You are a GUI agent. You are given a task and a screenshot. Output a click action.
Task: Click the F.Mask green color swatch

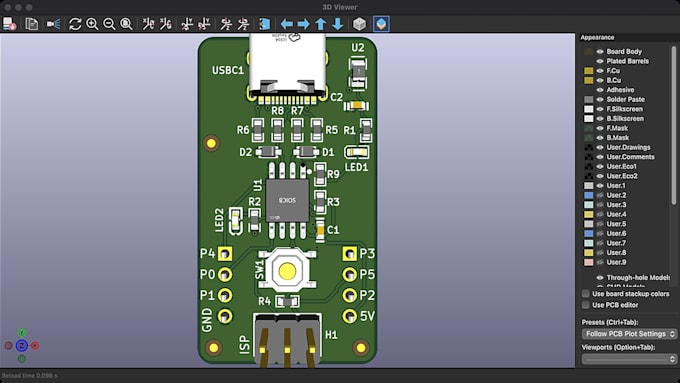point(588,128)
